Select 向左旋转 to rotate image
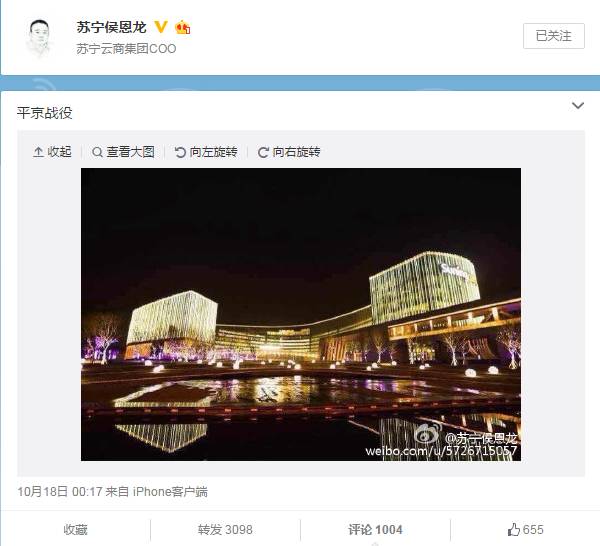Image resolution: width=600 pixels, height=546 pixels. (206, 152)
